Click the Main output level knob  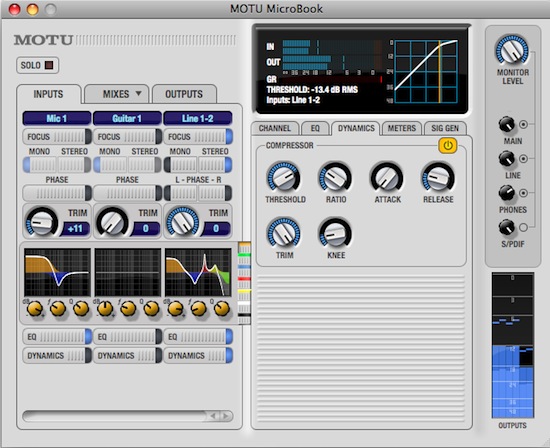point(507,125)
